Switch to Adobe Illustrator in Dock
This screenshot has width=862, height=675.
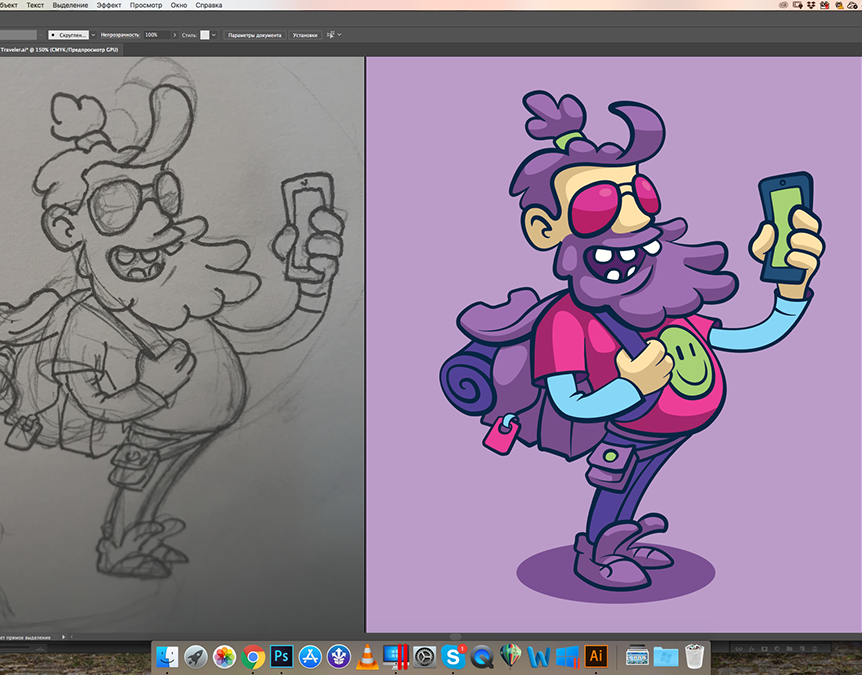pos(596,656)
